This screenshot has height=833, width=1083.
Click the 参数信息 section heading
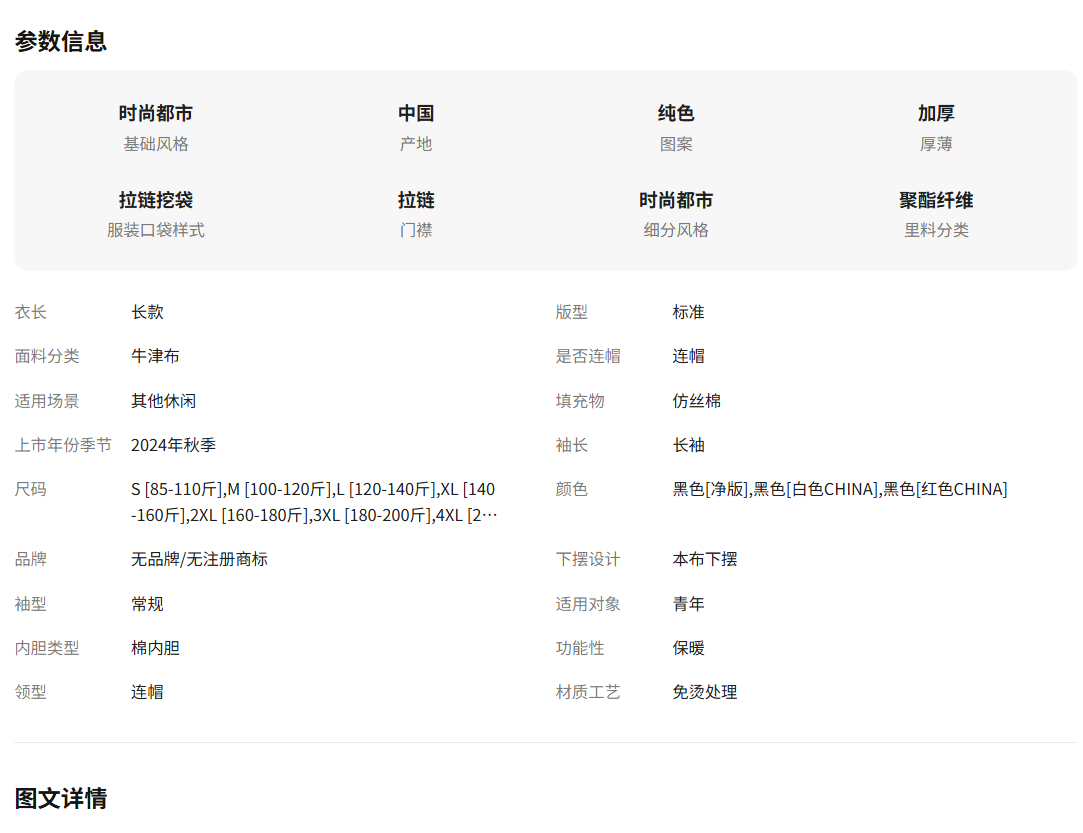pyautogui.click(x=61, y=41)
